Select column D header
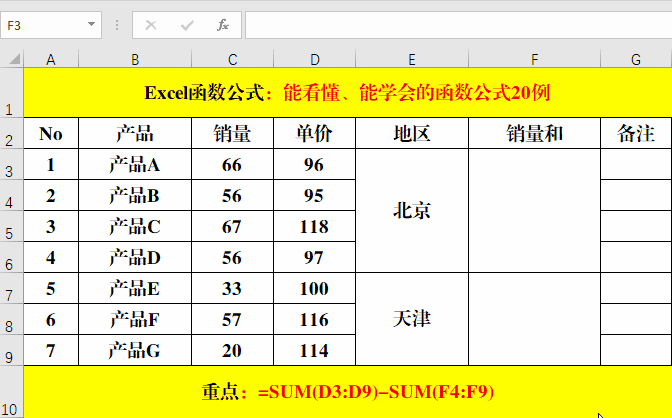This screenshot has width=672, height=418. (315, 59)
